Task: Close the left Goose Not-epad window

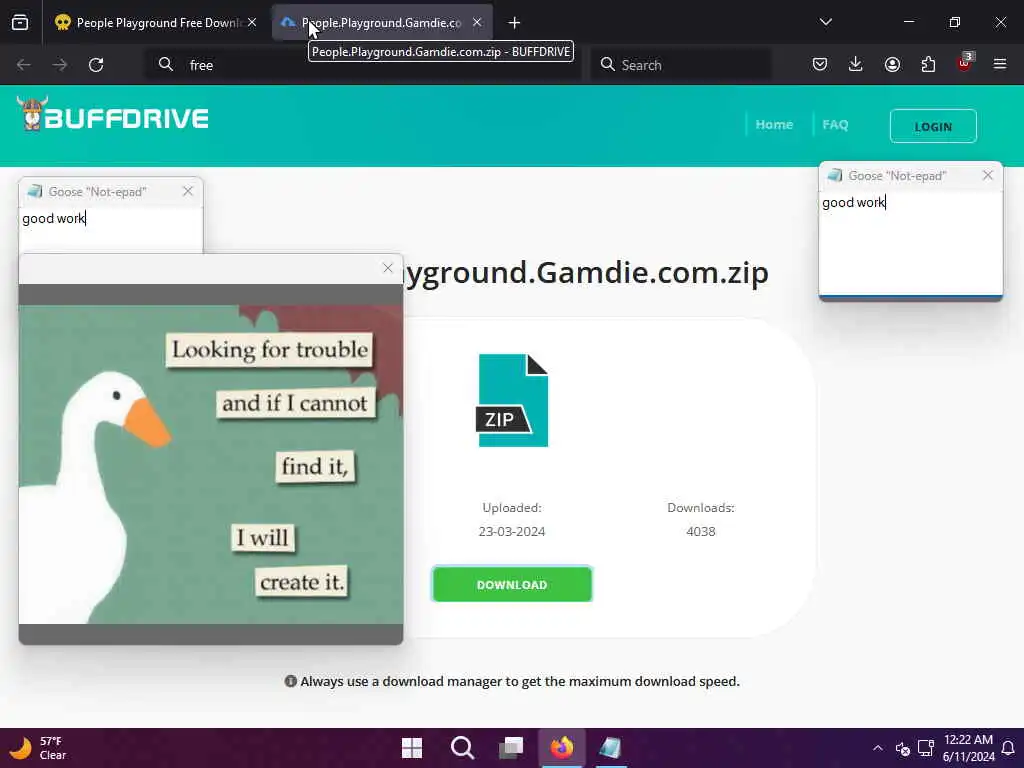Action: click(x=188, y=191)
